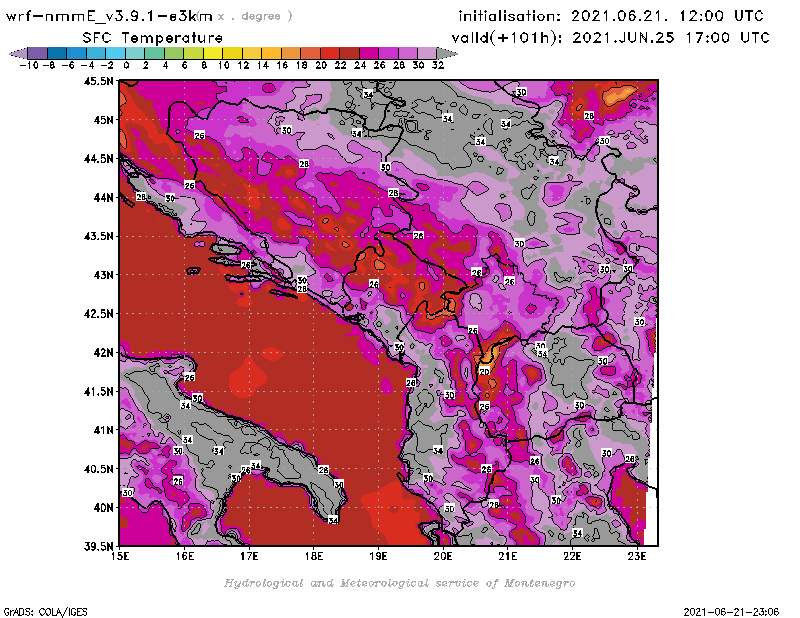Viewport: 800px width, 618px height.
Task: Click the 'wrf-nmmE_v3.9.1-e3km' model label
Action: [109, 16]
